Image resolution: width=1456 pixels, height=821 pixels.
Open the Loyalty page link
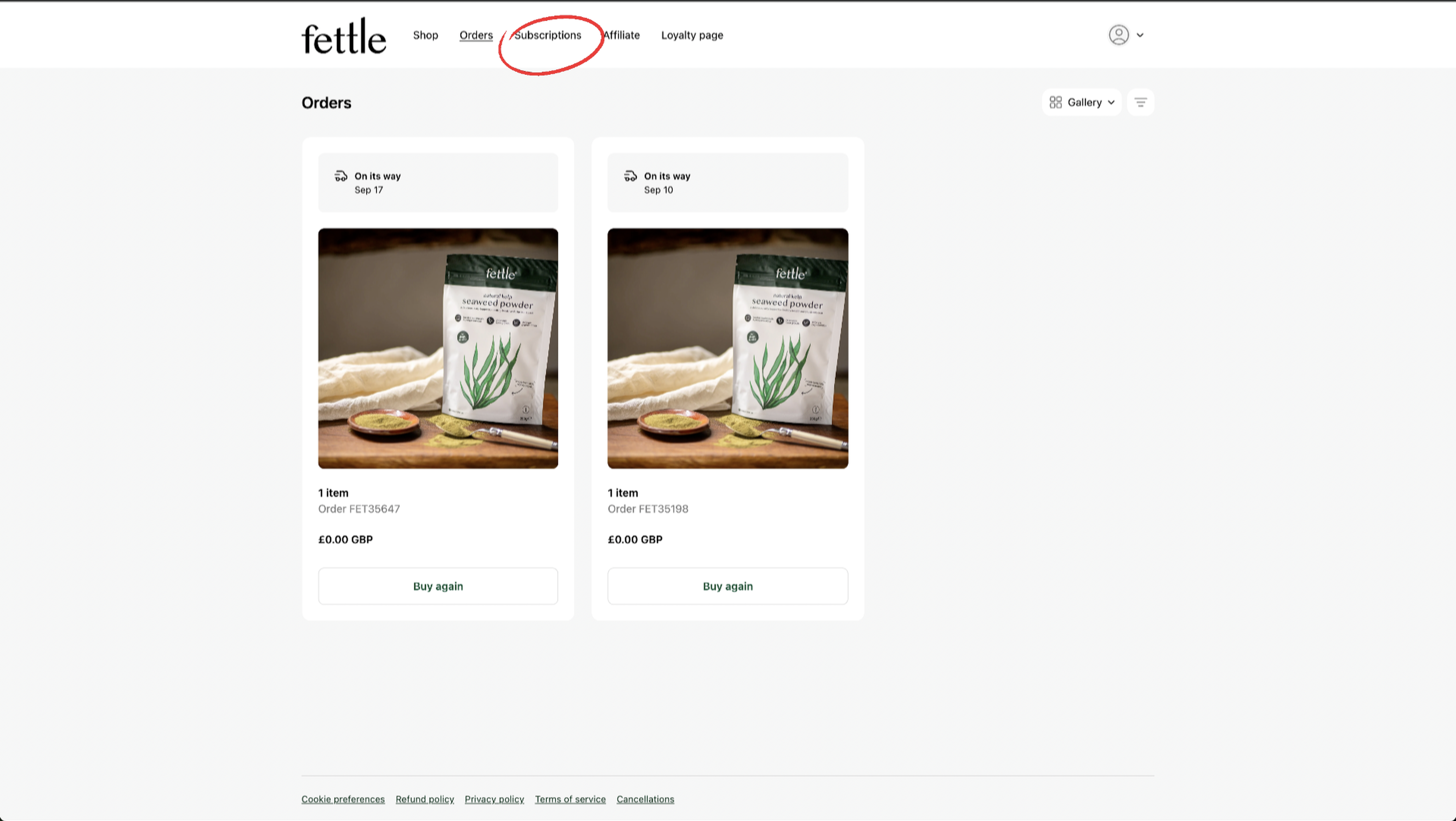[692, 35]
